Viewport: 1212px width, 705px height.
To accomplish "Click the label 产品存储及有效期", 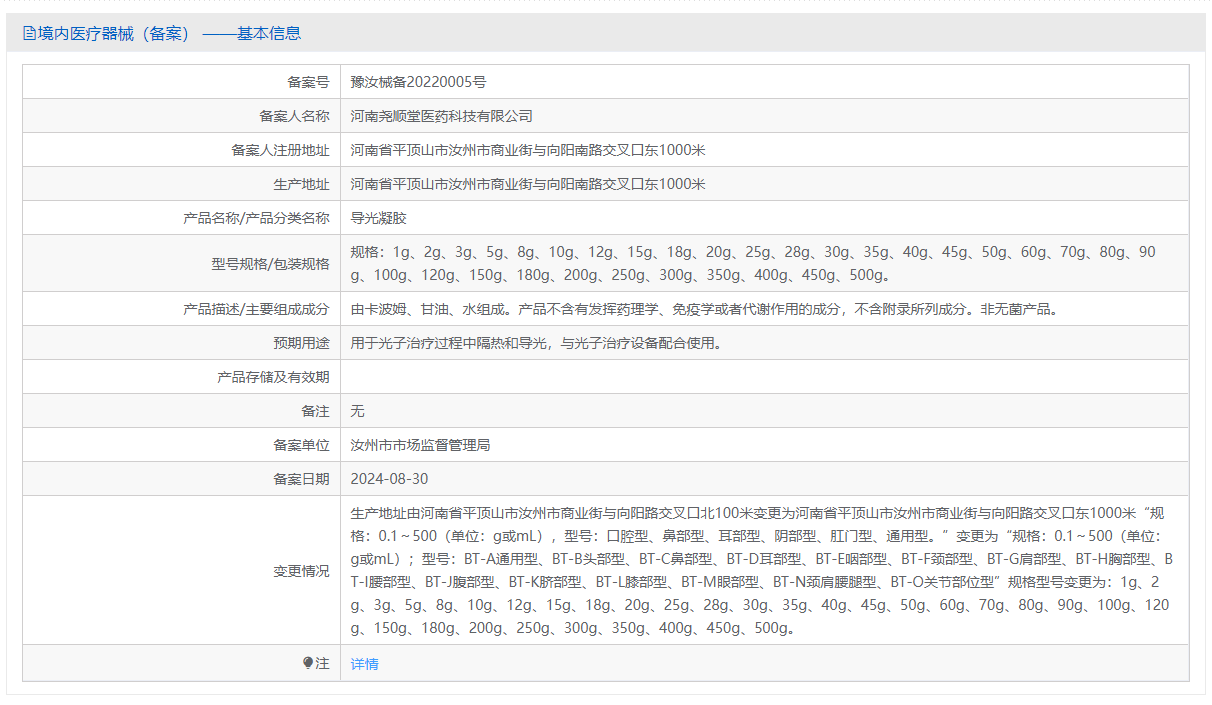I will click(x=273, y=377).
